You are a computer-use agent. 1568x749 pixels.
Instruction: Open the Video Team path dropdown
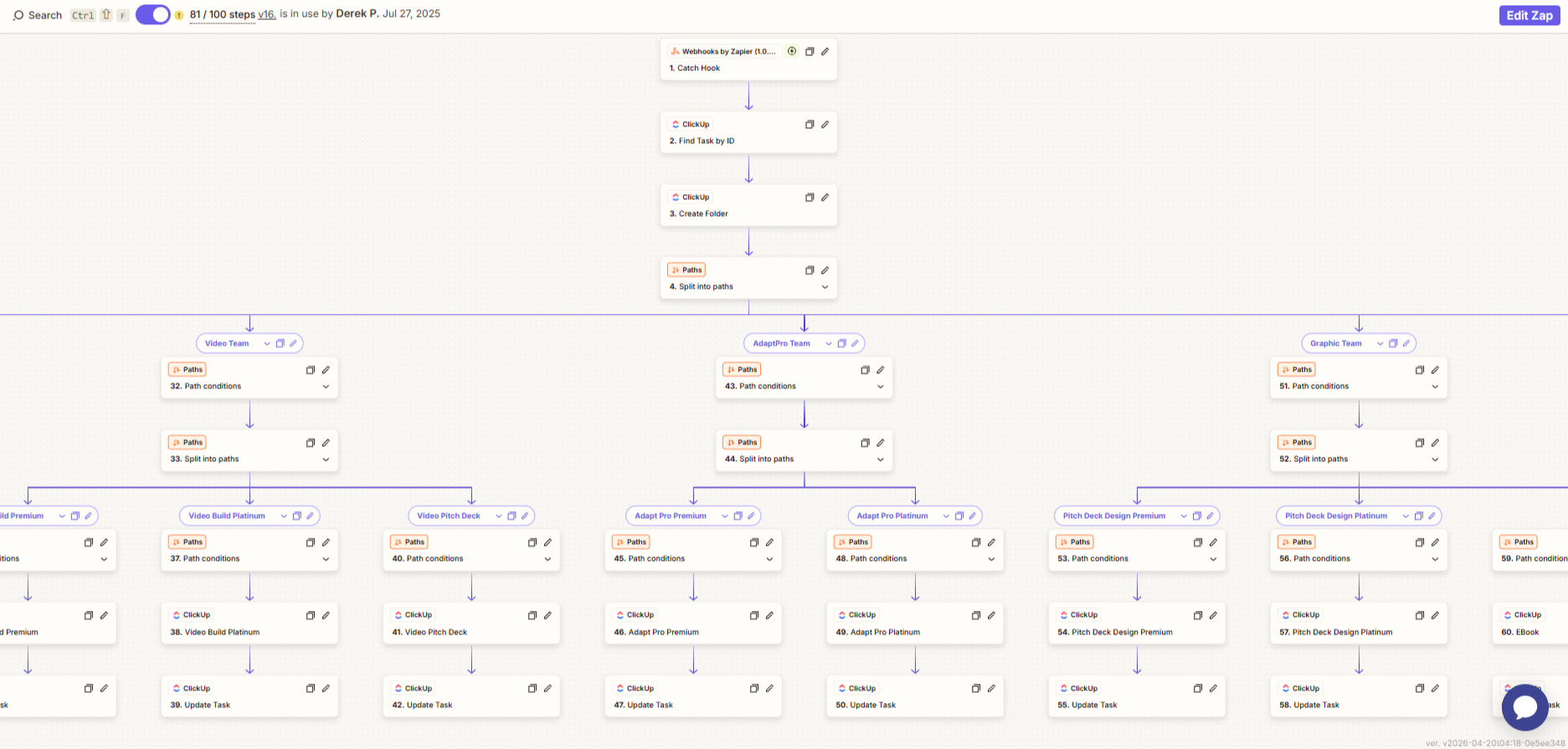click(x=267, y=343)
